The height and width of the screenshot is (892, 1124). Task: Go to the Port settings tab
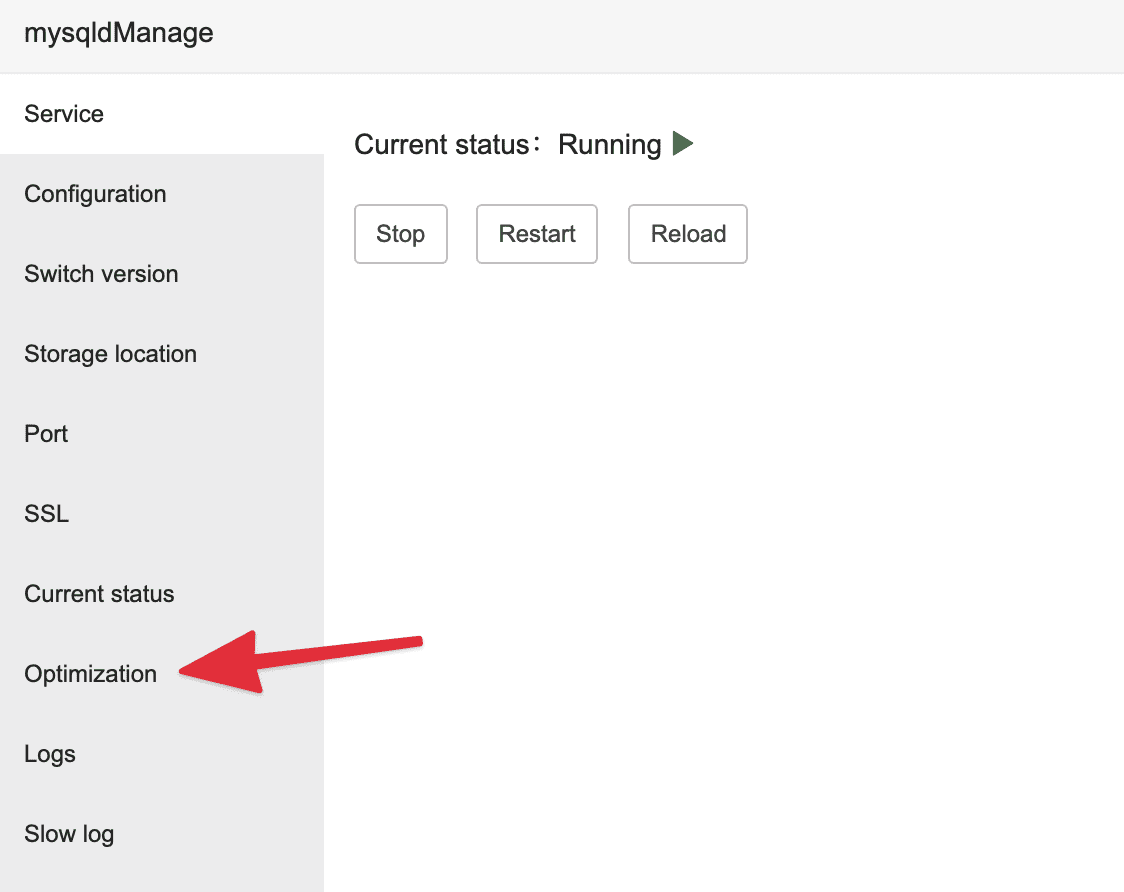click(46, 434)
